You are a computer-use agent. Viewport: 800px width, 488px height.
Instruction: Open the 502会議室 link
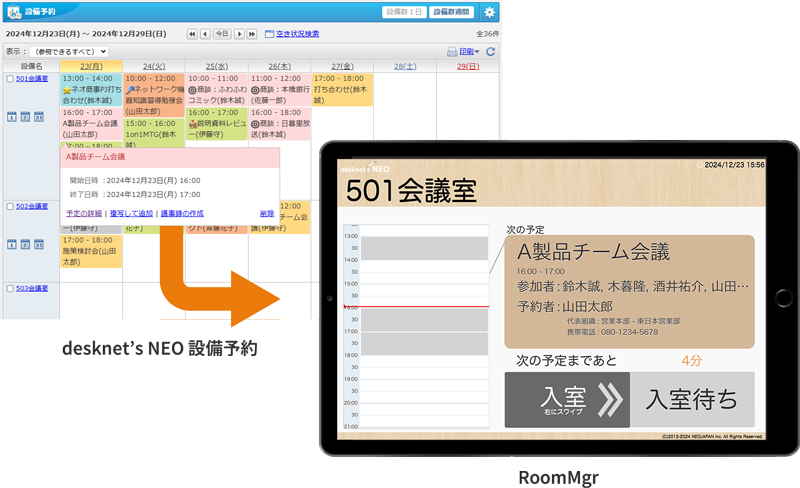(x=32, y=206)
